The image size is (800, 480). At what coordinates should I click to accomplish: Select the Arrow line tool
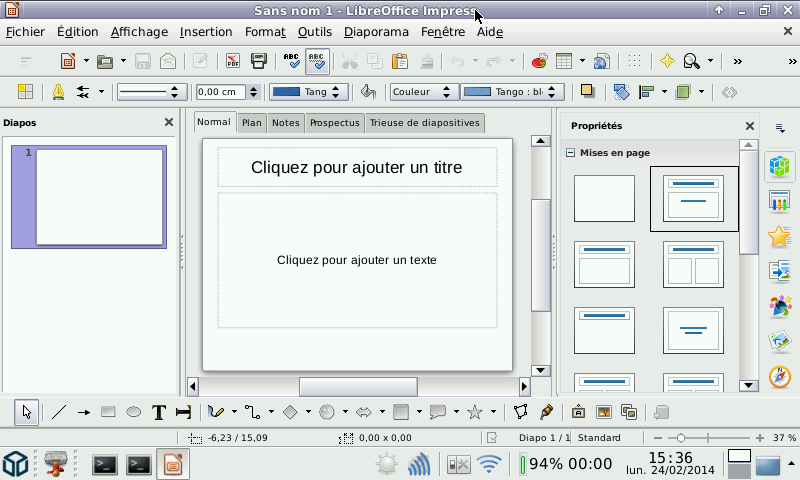(x=84, y=412)
